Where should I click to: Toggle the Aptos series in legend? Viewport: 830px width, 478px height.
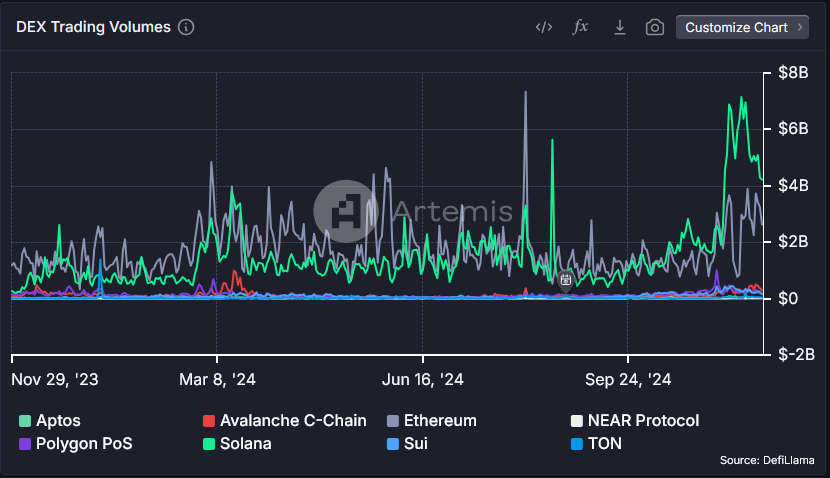pyautogui.click(x=50, y=421)
